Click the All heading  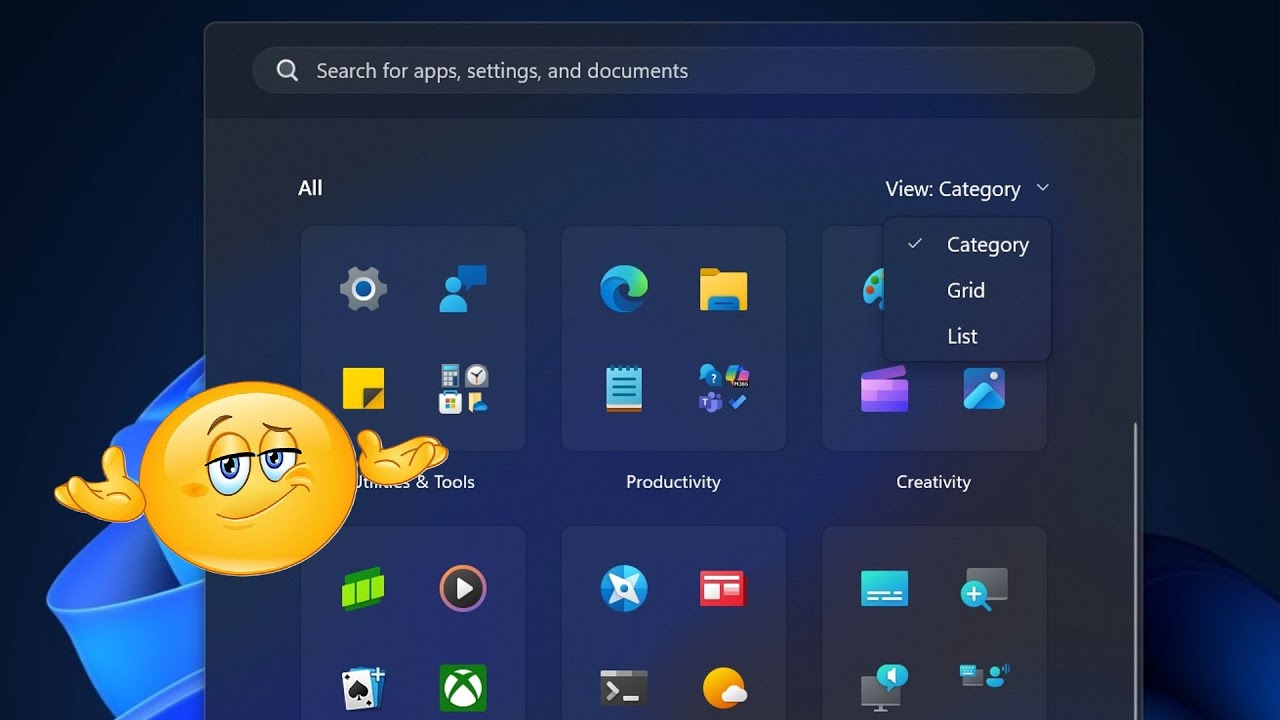pos(310,188)
